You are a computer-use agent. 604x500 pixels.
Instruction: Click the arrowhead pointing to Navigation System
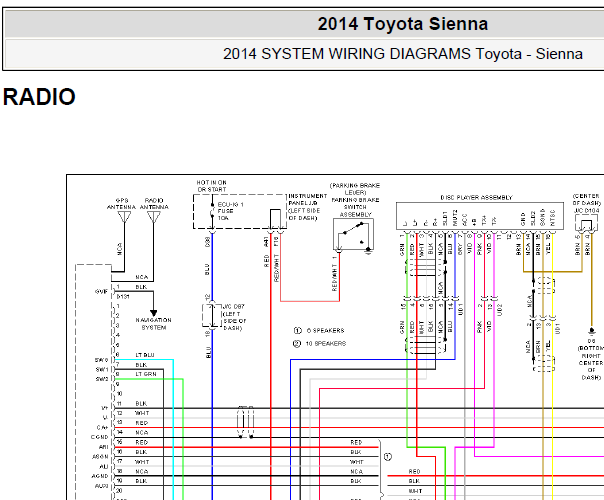[154, 313]
